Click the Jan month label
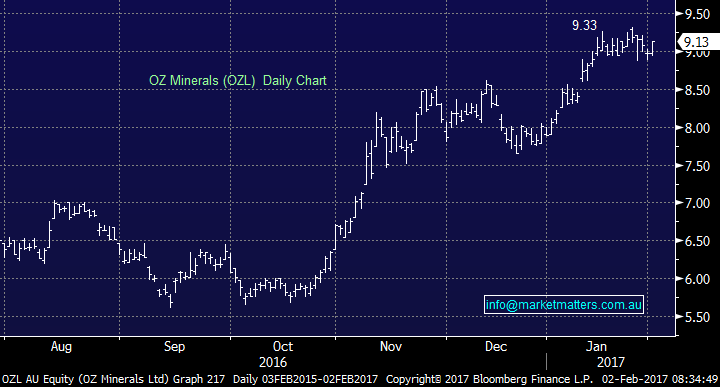 click(596, 346)
